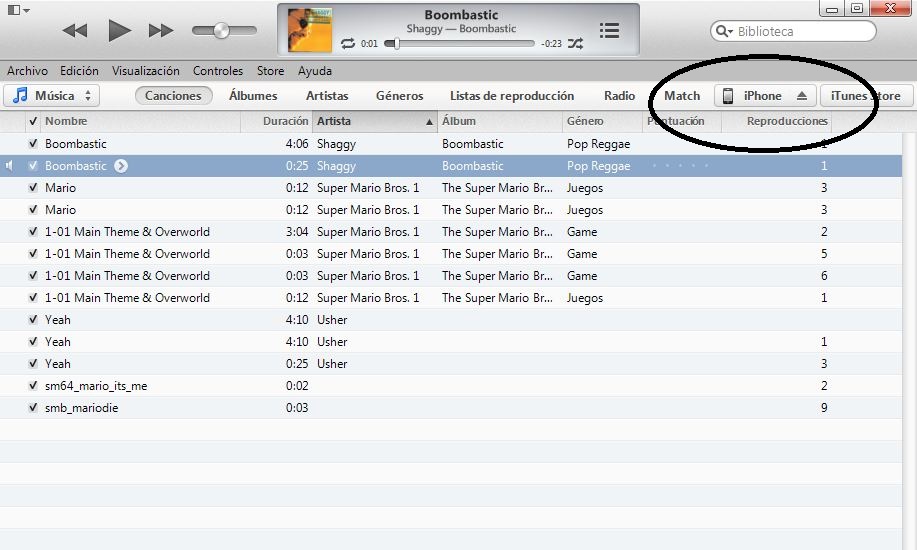Uncheck the 0:25 Yeah checkbox

(x=33, y=363)
